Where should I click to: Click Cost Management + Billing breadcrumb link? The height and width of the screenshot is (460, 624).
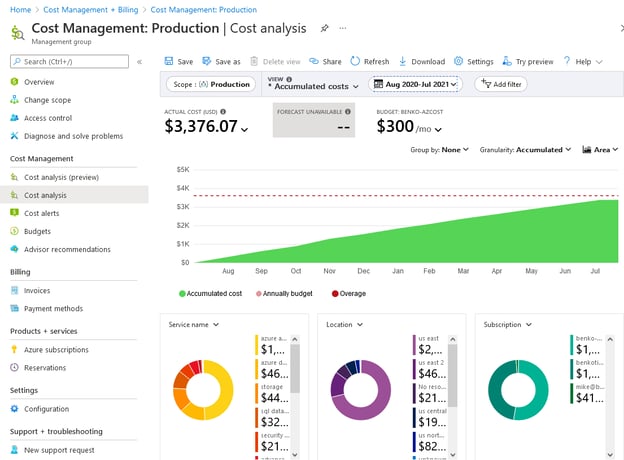pos(93,8)
